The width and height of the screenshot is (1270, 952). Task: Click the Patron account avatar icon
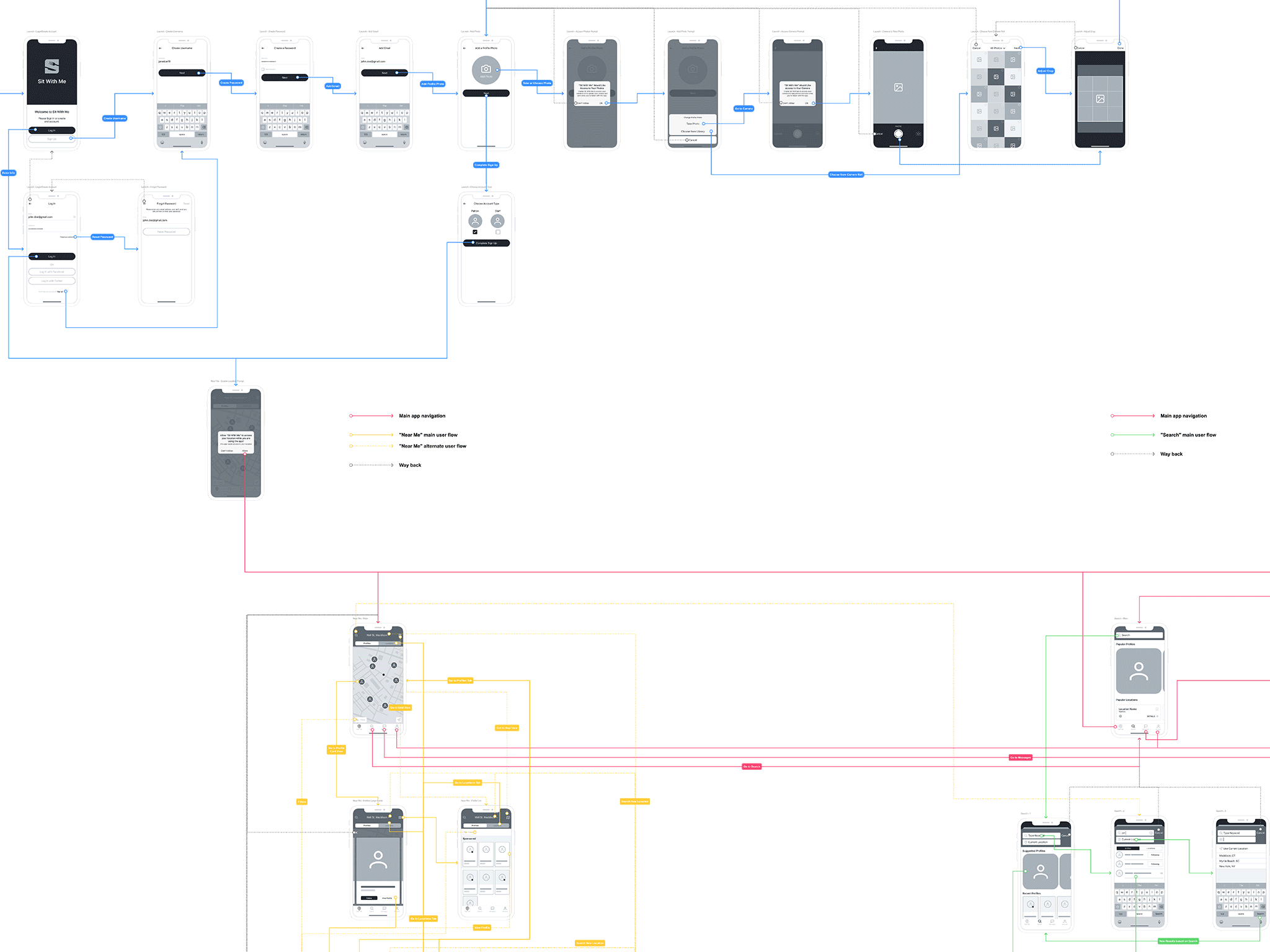[x=475, y=221]
